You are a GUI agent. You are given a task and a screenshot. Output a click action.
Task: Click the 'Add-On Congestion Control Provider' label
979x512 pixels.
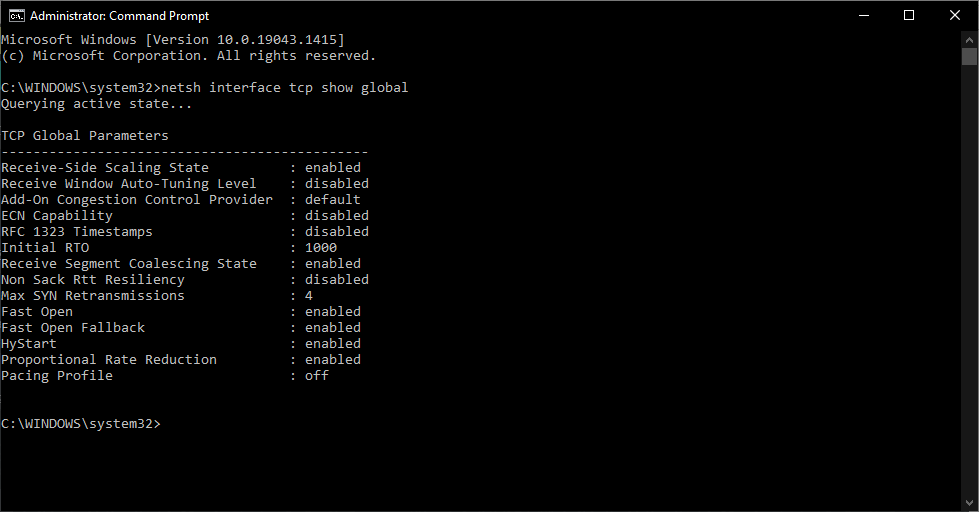(x=137, y=200)
